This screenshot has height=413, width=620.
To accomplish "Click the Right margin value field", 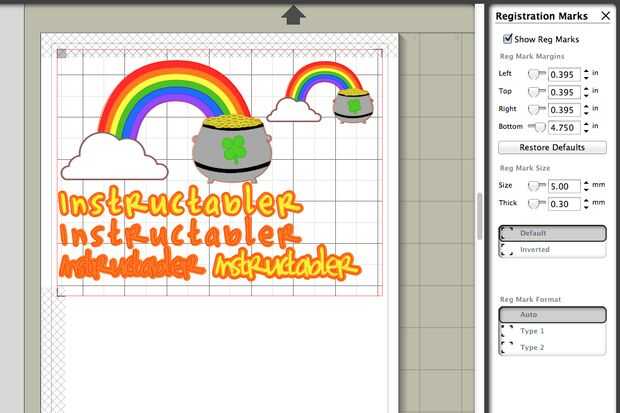I will pyautogui.click(x=564, y=110).
